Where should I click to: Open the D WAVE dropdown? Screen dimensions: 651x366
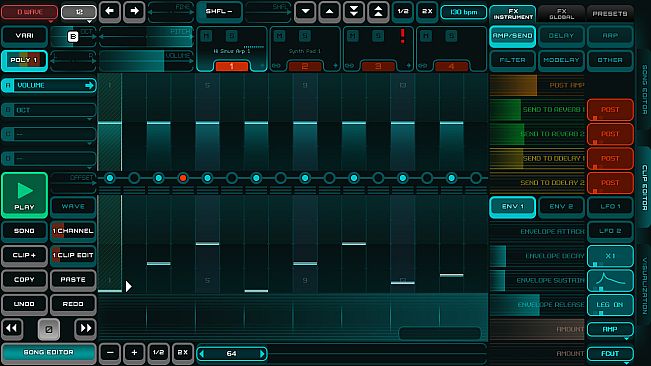(x=29, y=12)
